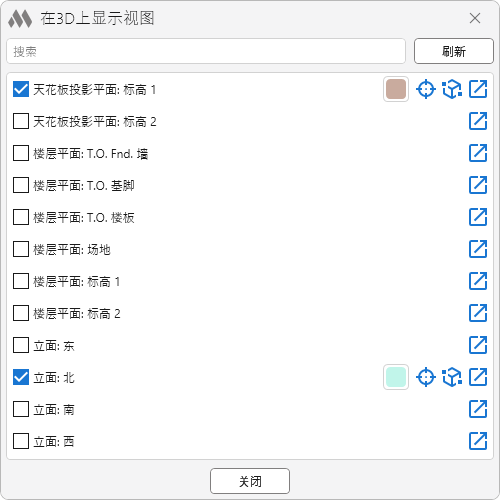Click 3D section box icon for 天花板投影平面: 标高 1
This screenshot has height=500, width=500.
pos(452,89)
